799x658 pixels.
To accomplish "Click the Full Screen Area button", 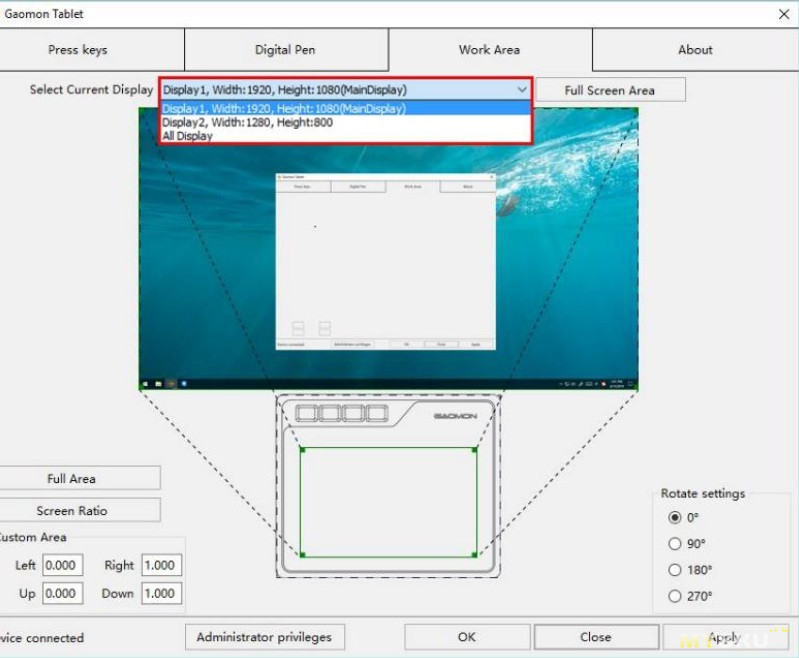I will (609, 90).
